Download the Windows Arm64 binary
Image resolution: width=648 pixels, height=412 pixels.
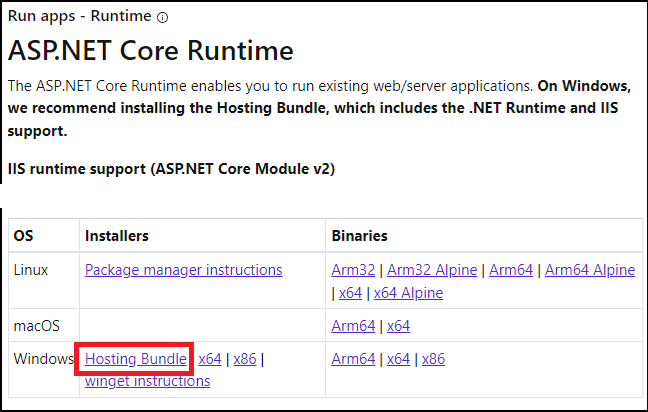click(x=353, y=359)
